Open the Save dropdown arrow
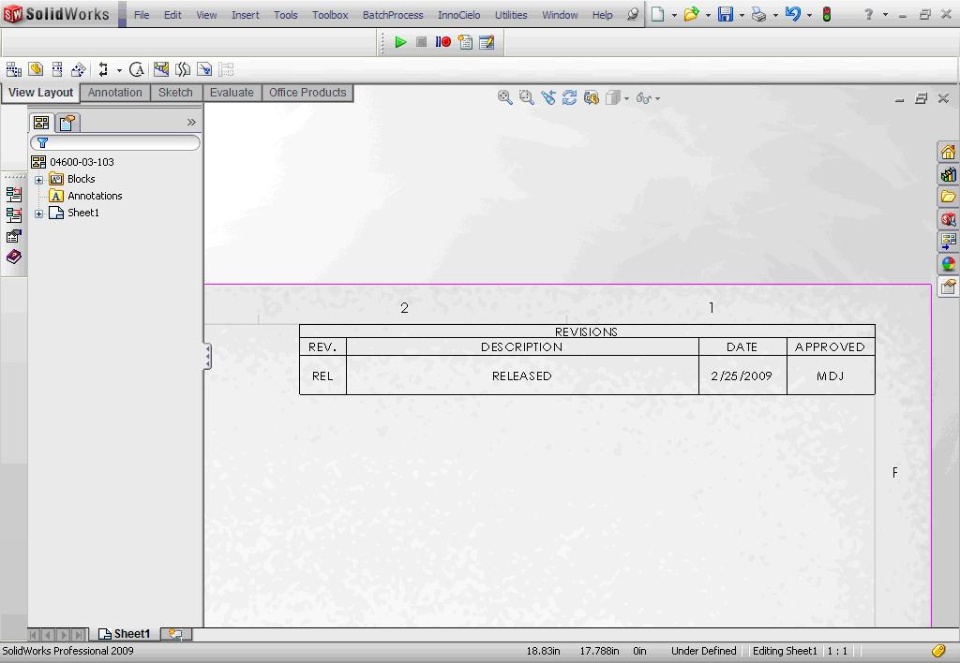Viewport: 960px width, 663px height. coord(741,15)
